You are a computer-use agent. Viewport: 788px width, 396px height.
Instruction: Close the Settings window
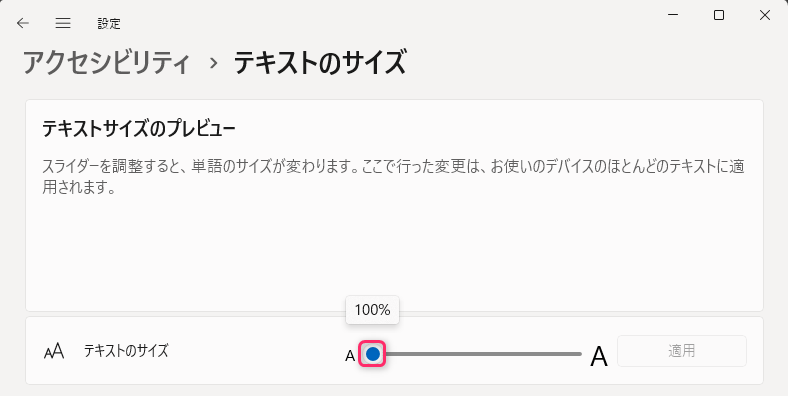click(x=764, y=15)
